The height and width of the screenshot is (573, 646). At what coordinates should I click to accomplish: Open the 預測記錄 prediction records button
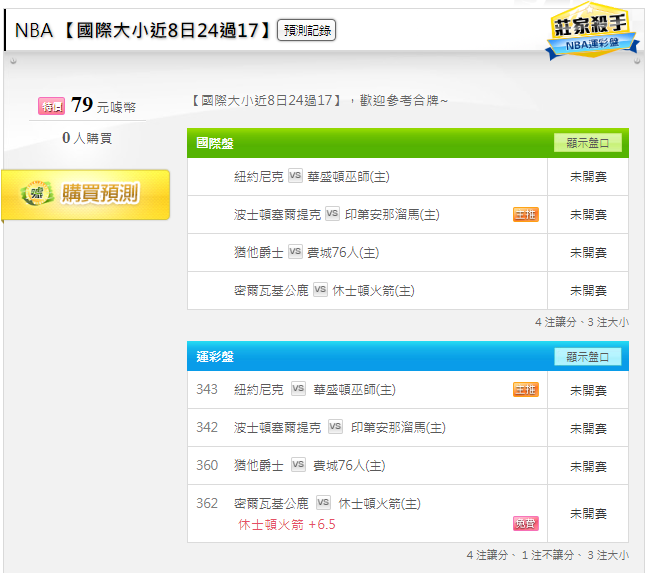coord(307,30)
